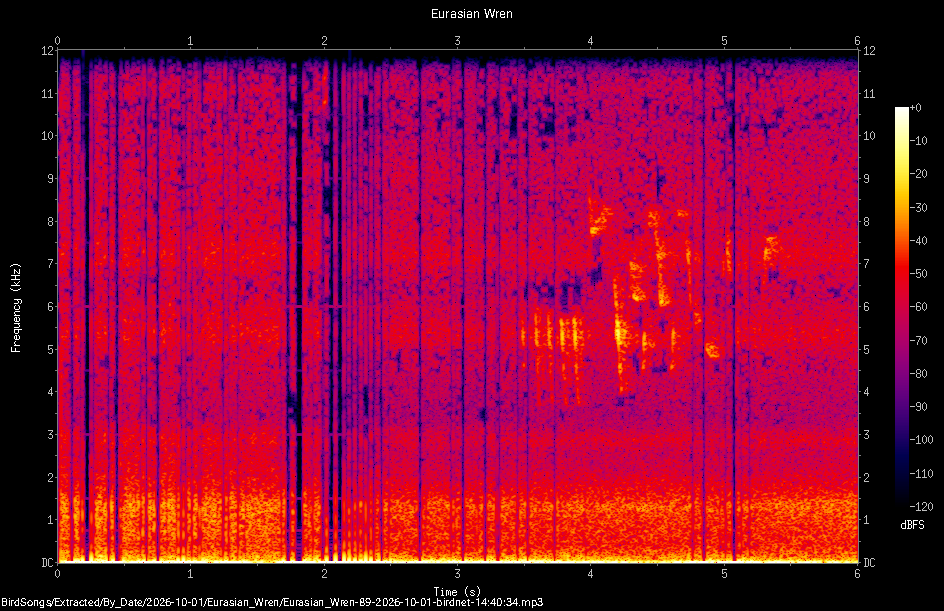Select the "-90" color scale label
This screenshot has width=944, height=611.
[x=919, y=407]
